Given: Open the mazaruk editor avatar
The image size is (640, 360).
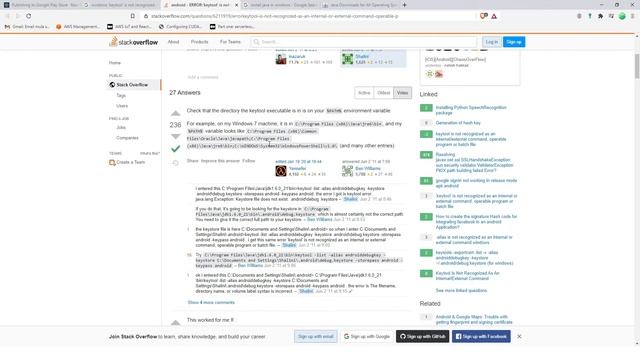Looking at the screenshot, I should pos(281,59).
